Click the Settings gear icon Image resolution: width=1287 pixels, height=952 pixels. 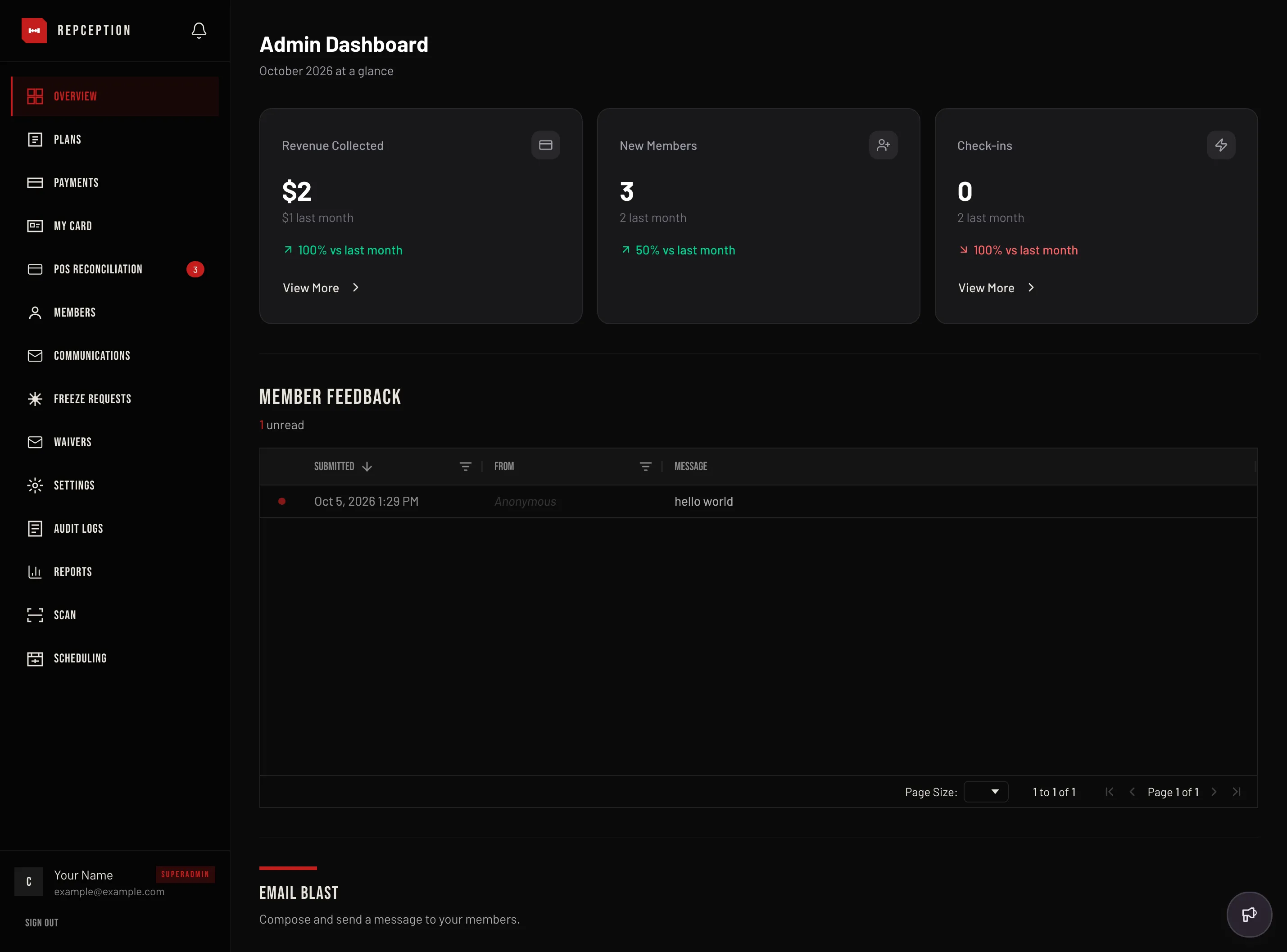(x=35, y=485)
